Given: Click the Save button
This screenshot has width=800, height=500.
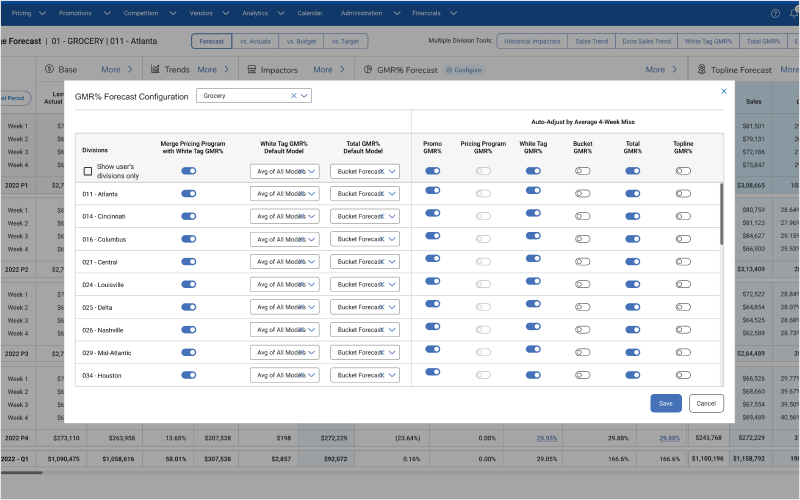Looking at the screenshot, I should point(666,403).
